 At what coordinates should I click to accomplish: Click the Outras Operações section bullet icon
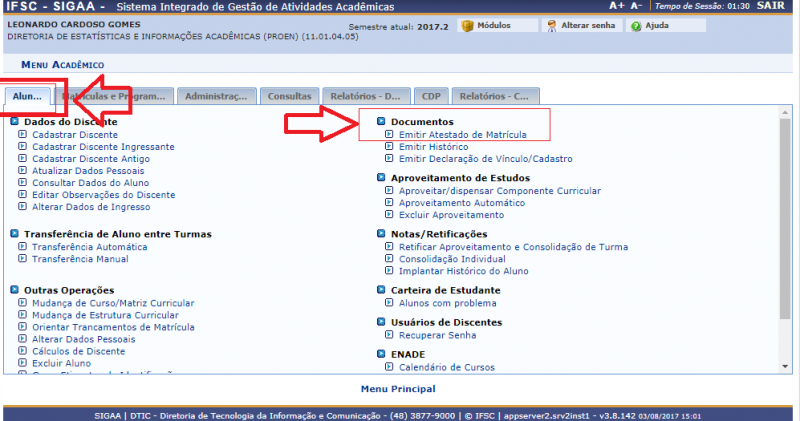point(14,290)
